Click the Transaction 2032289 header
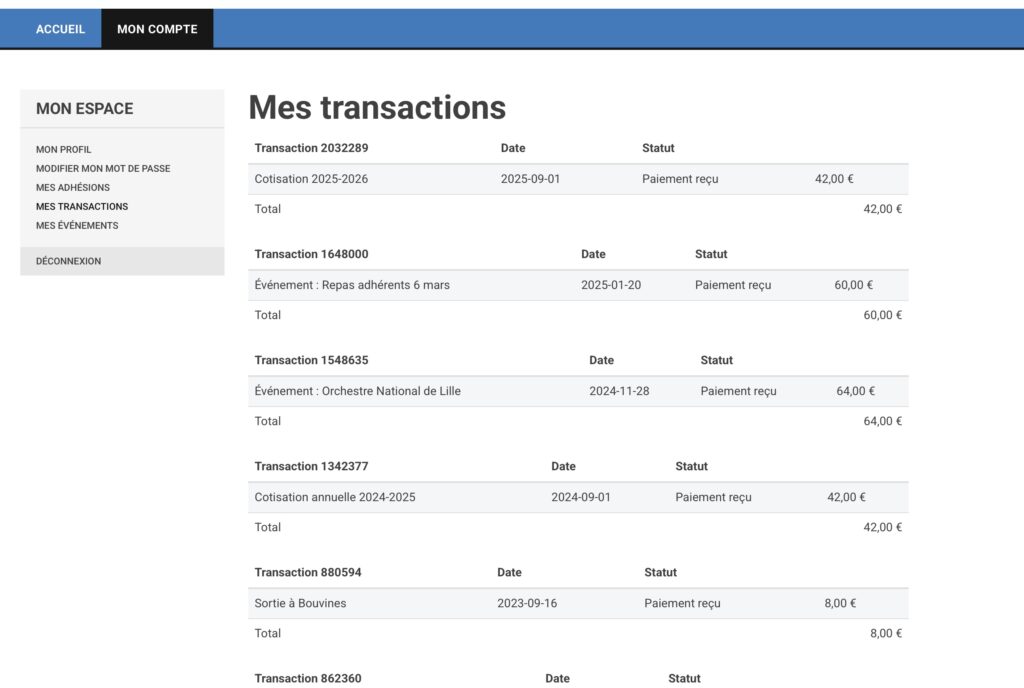This screenshot has height=688, width=1024. pyautogui.click(x=312, y=148)
